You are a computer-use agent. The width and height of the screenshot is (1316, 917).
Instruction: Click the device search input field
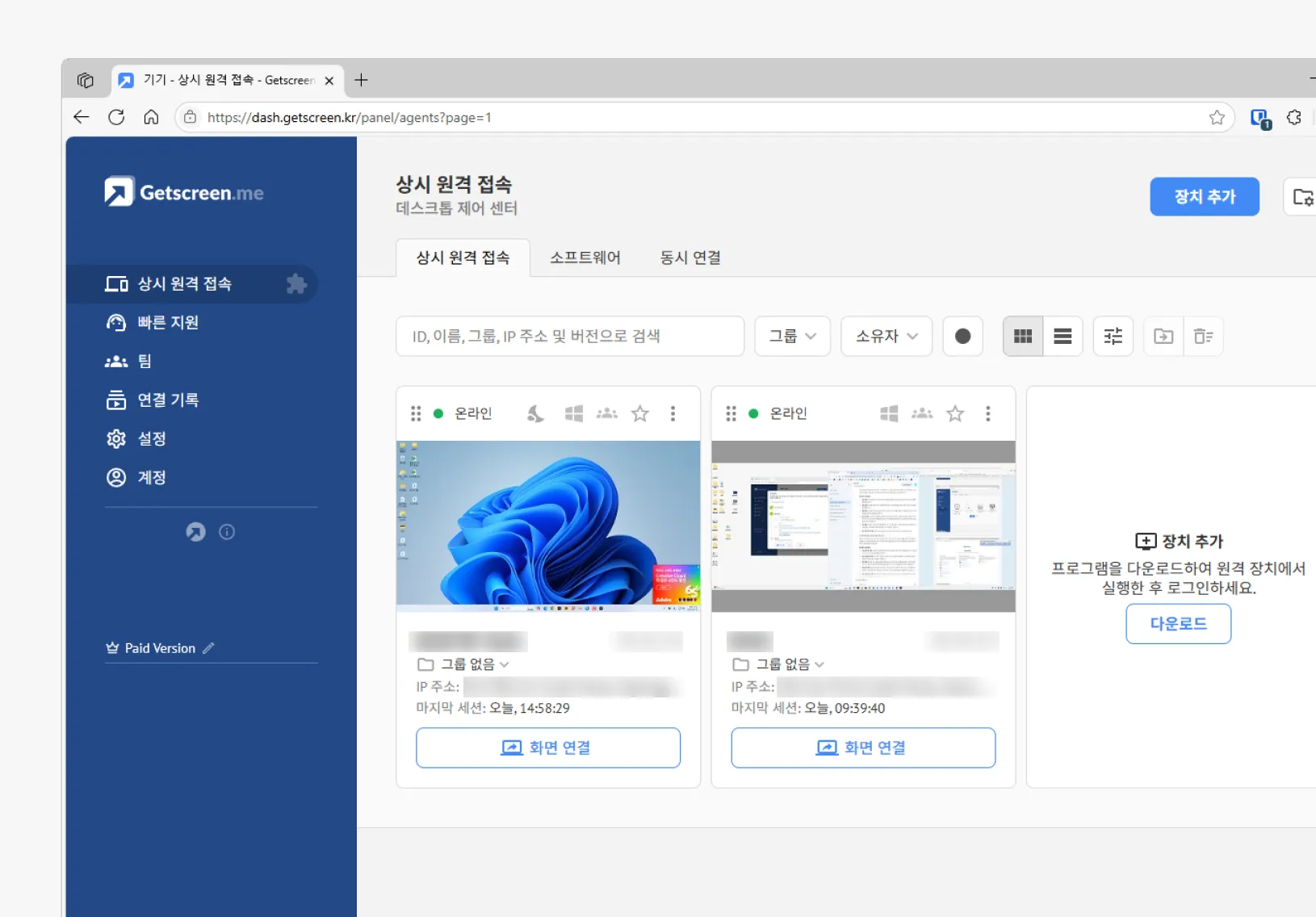569,336
